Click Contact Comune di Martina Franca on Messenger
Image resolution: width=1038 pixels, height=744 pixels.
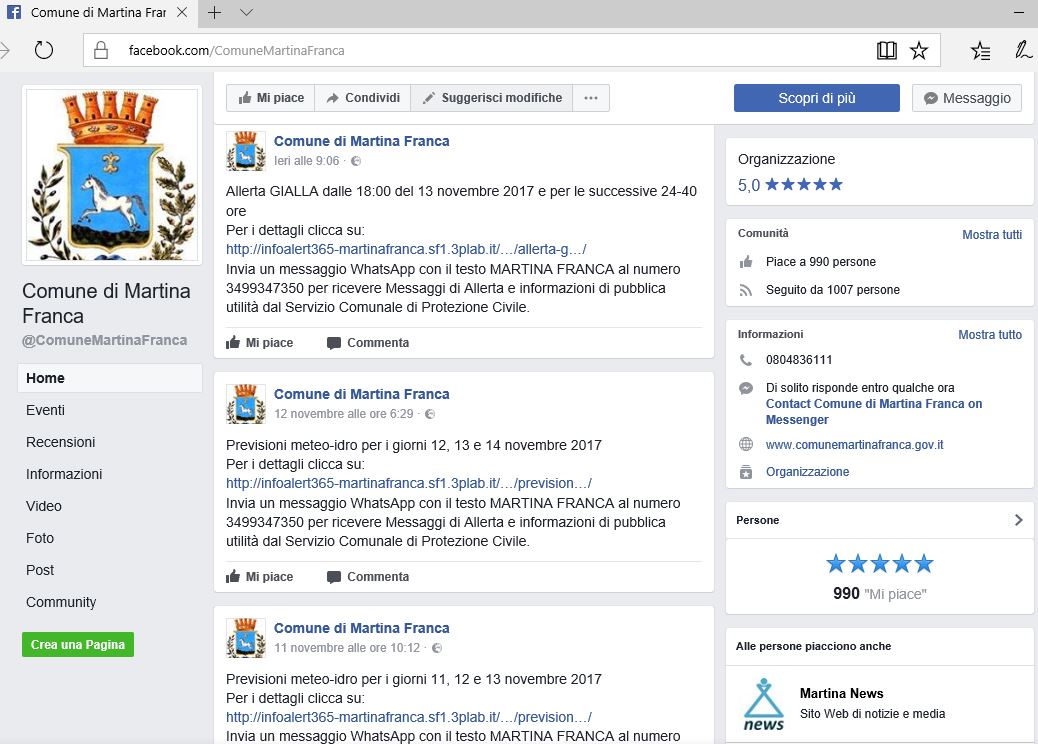tap(874, 412)
